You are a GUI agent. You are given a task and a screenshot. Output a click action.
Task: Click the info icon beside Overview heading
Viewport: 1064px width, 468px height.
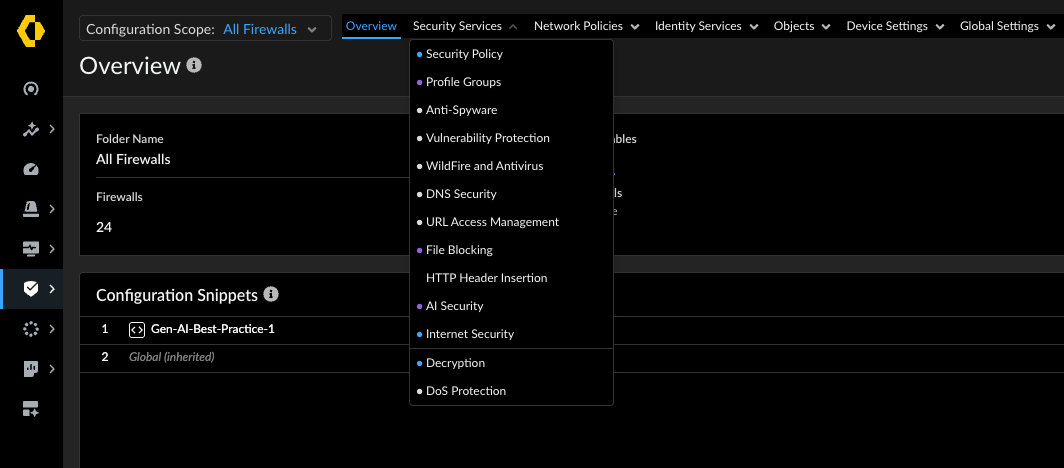pos(194,65)
